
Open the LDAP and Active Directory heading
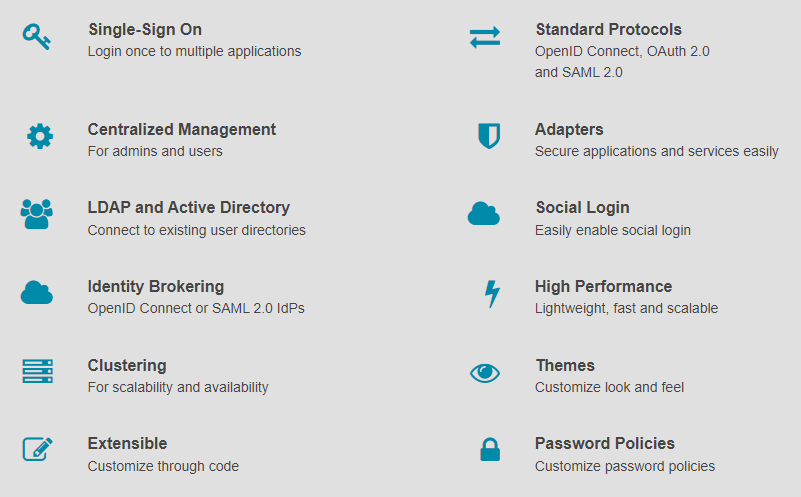[x=189, y=207]
